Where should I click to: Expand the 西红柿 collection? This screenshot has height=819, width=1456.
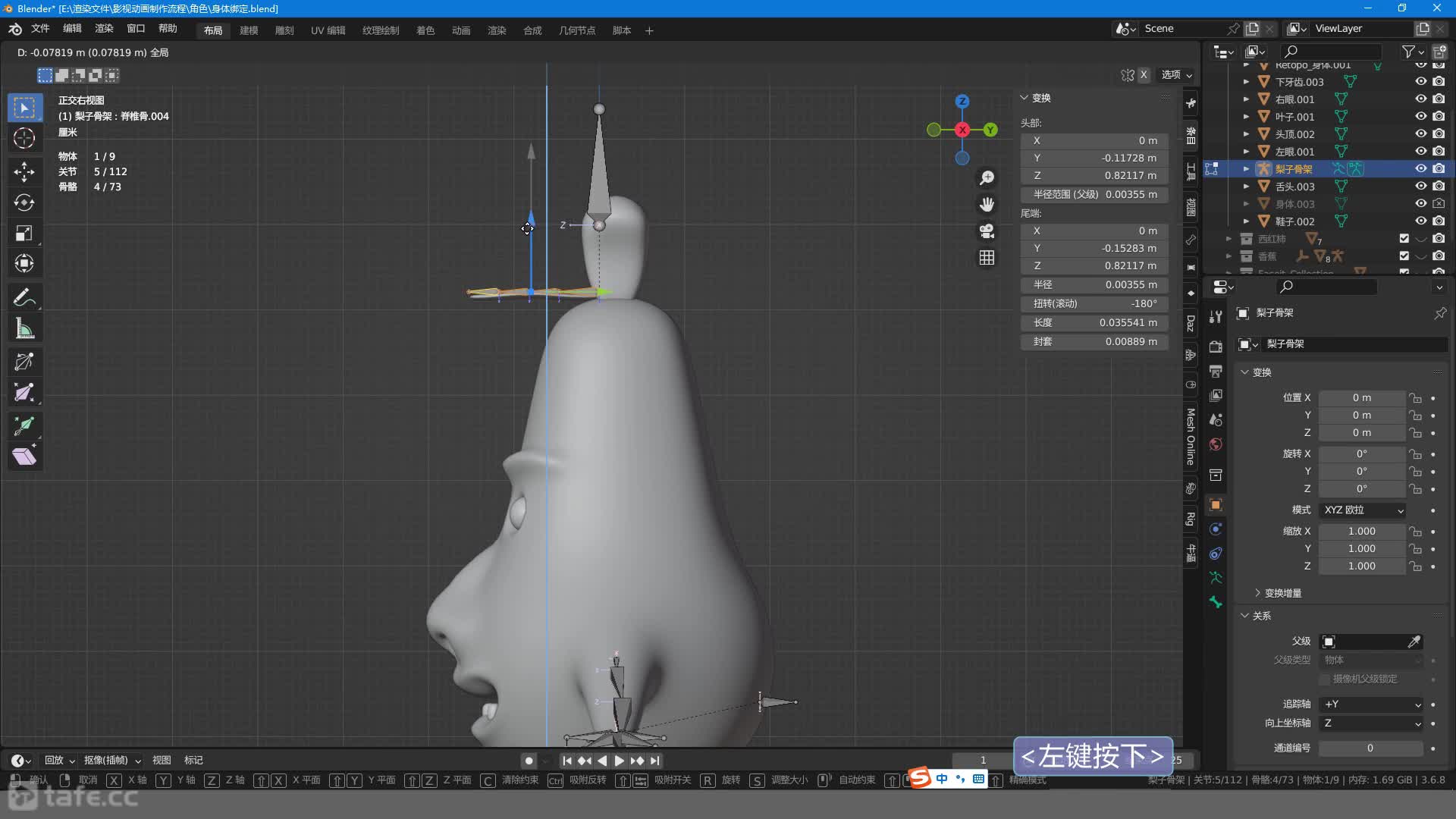click(1229, 238)
